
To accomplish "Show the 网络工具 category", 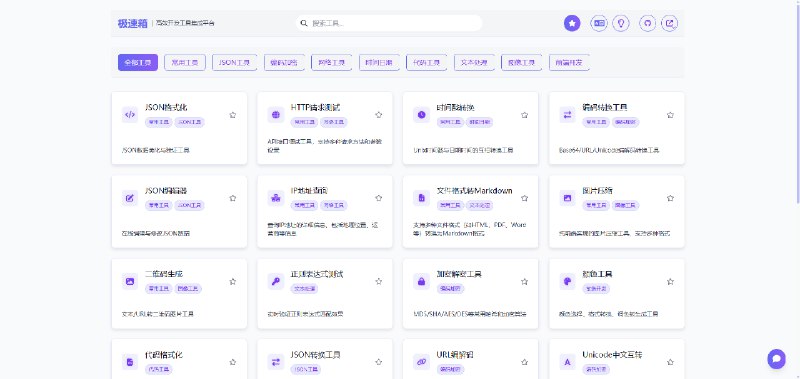I will coord(332,62).
